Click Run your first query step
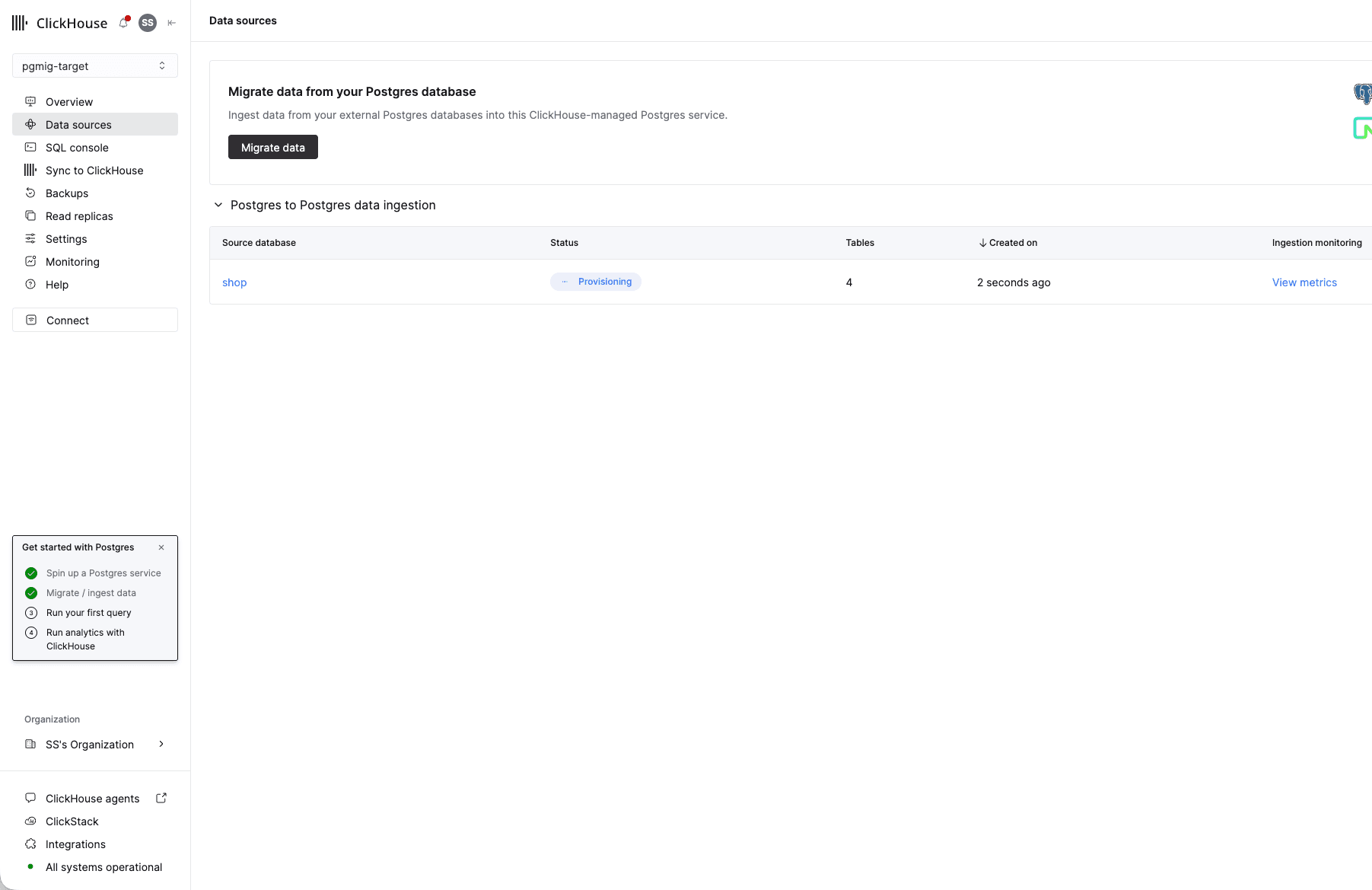Image resolution: width=1372 pixels, height=890 pixels. click(89, 613)
